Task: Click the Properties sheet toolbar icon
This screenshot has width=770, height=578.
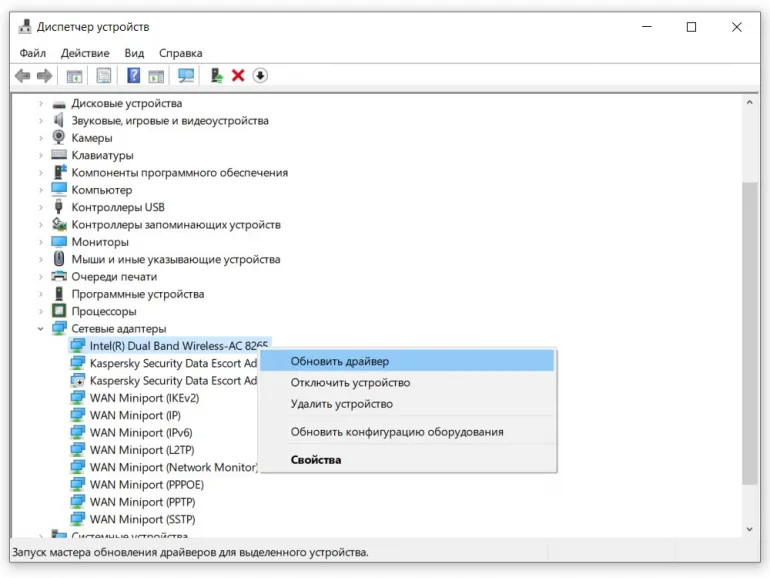Action: 103,76
